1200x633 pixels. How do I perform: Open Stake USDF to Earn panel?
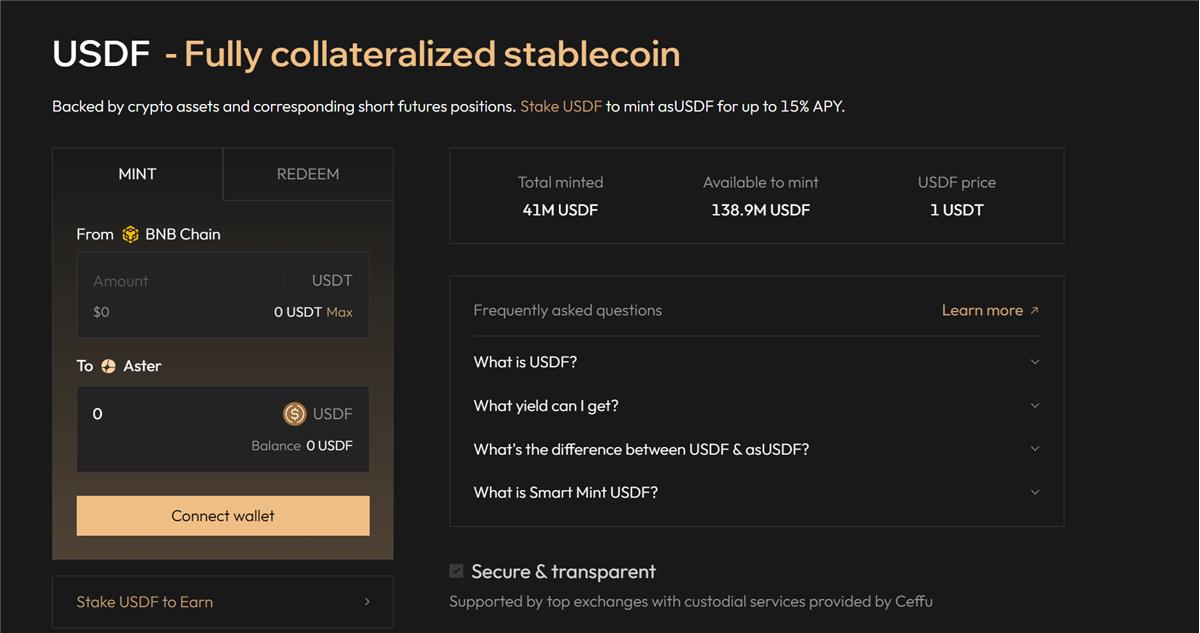pyautogui.click(x=223, y=602)
